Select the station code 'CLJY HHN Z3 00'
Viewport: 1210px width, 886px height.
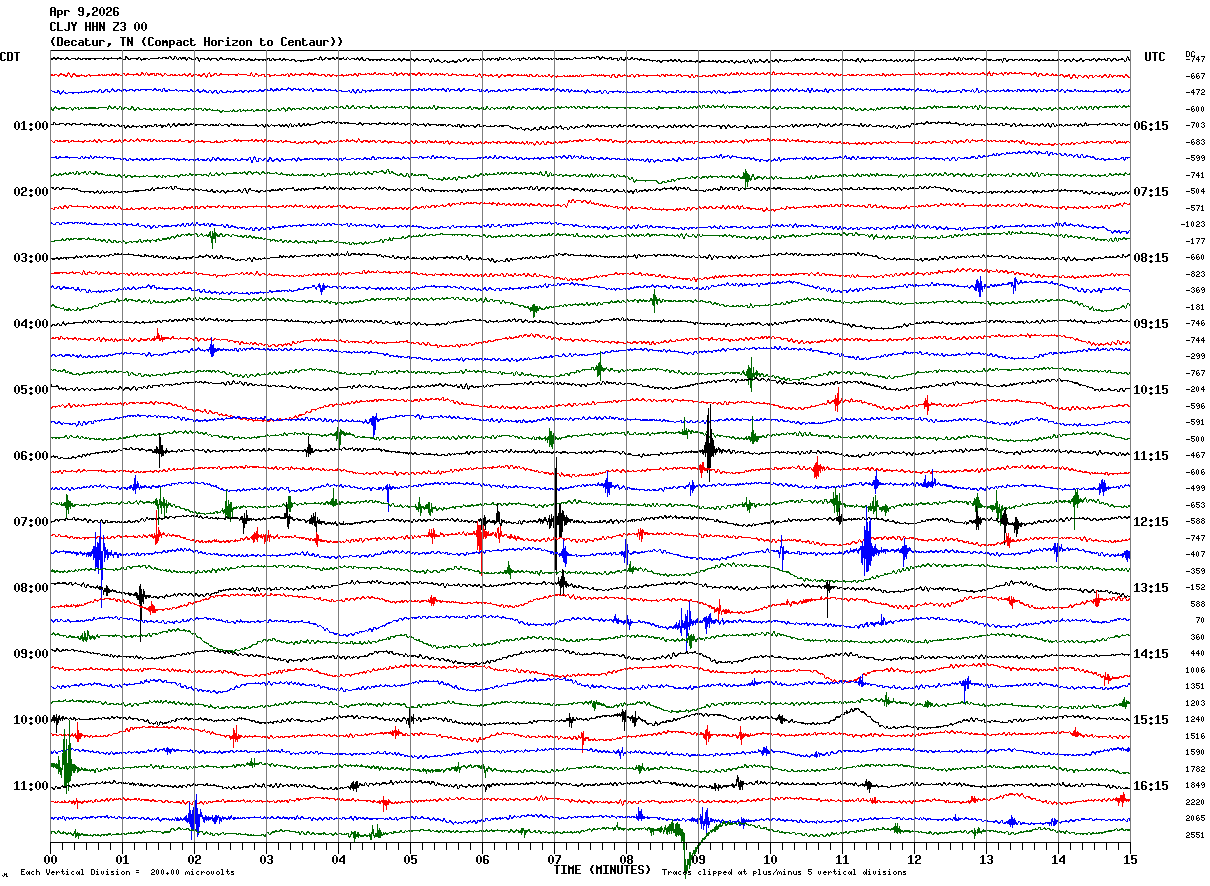tap(99, 27)
